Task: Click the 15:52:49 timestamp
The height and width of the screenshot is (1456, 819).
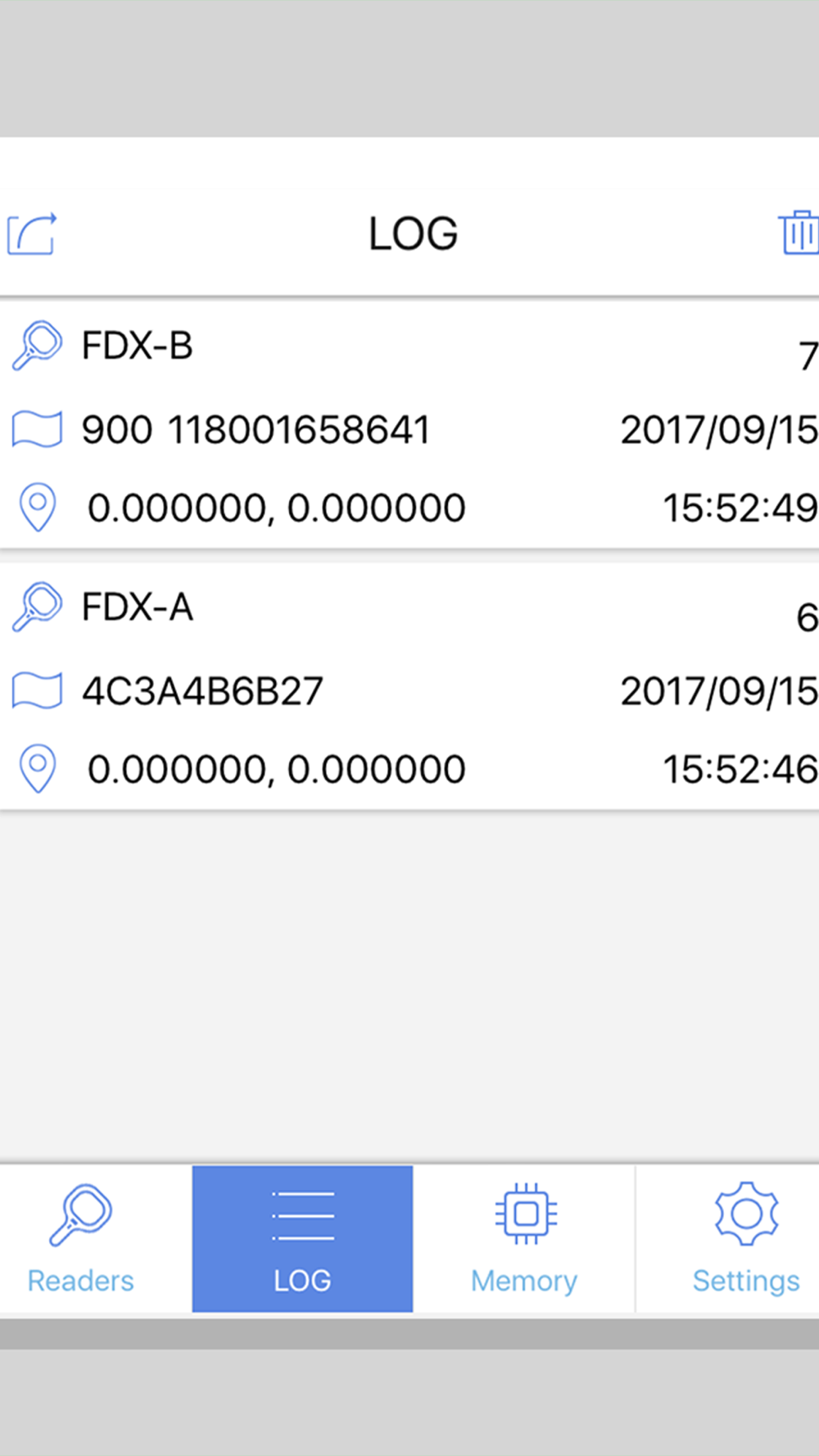Action: (x=739, y=508)
